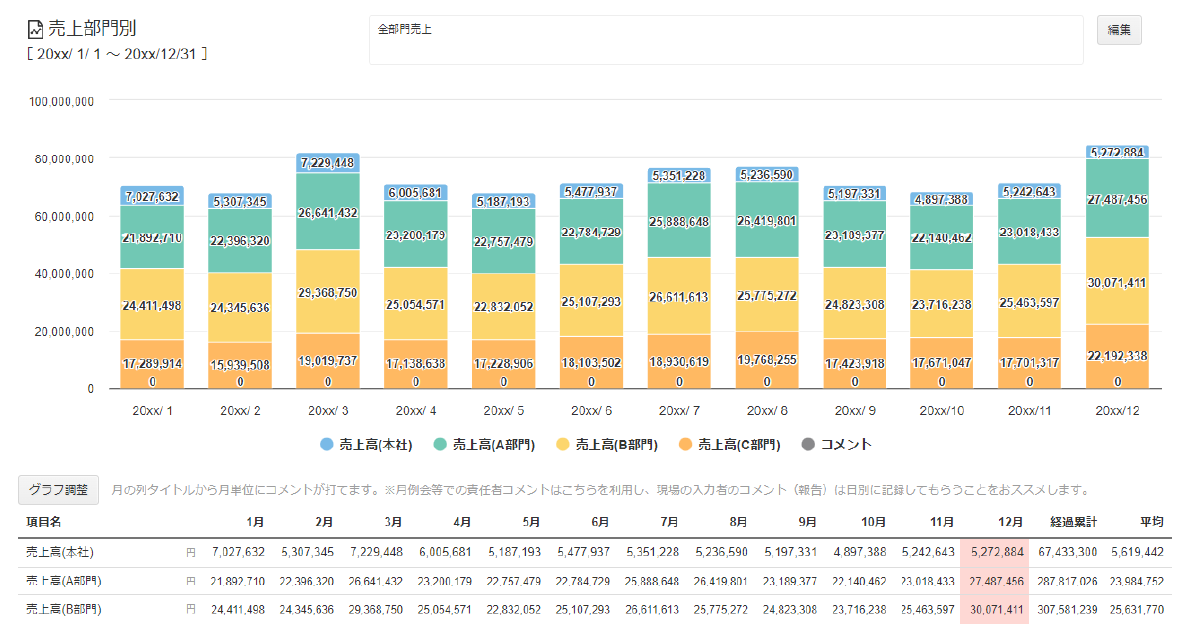Image resolution: width=1200 pixels, height=624 pixels.
Task: Click the 20xx/ 6 x-axis label
Action: click(x=591, y=411)
